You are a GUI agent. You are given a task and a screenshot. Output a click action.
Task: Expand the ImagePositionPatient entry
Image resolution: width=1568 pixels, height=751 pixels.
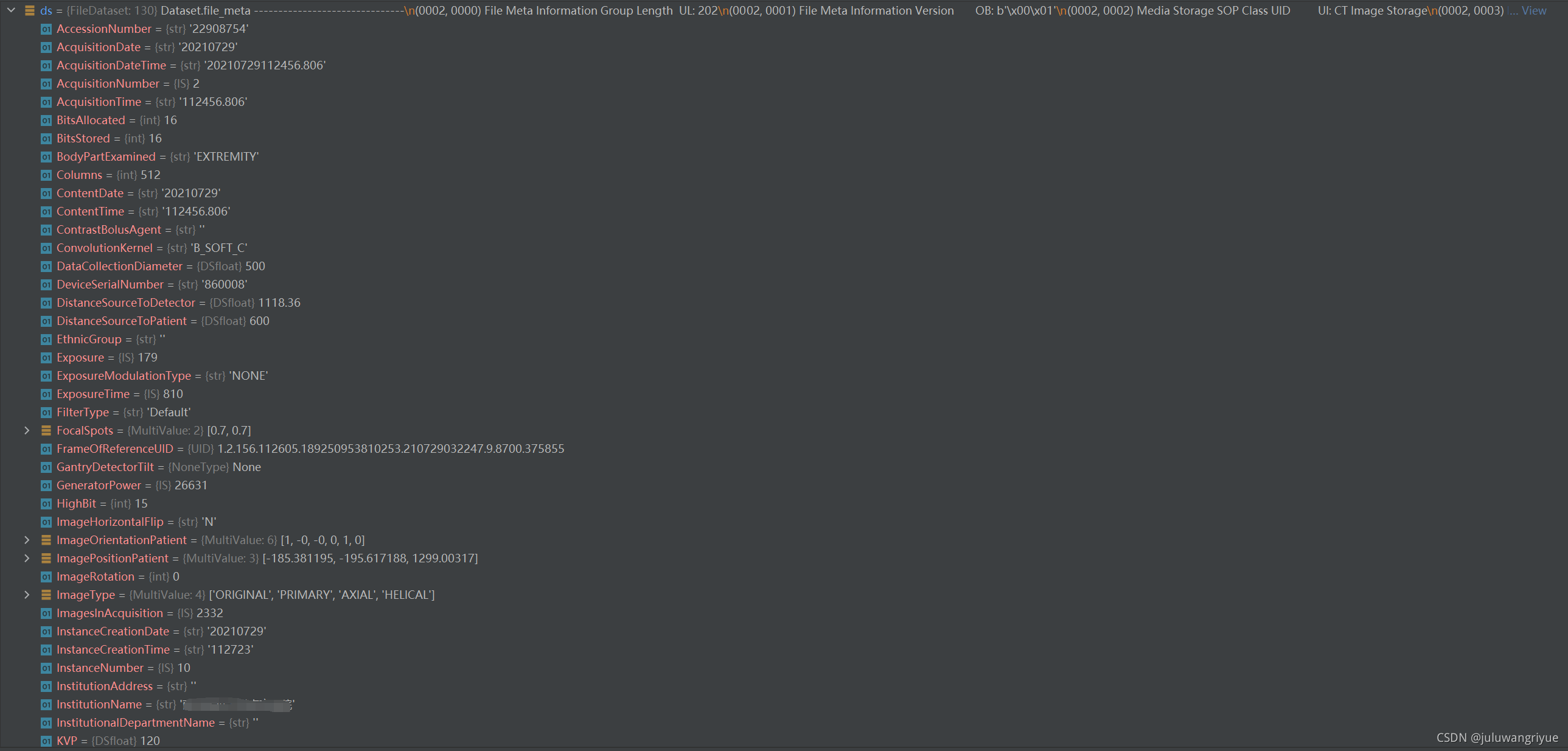(x=27, y=558)
